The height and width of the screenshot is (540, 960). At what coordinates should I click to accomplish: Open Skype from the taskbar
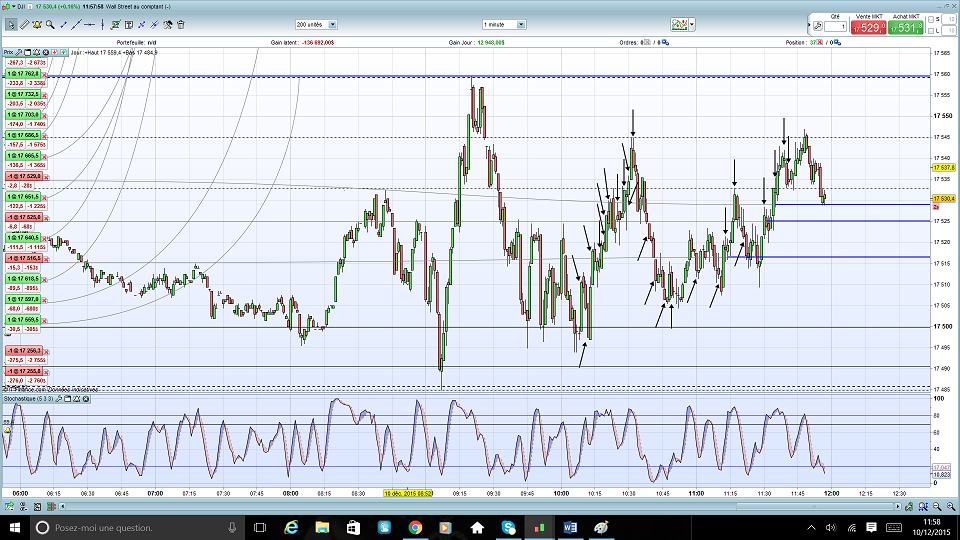(x=508, y=527)
